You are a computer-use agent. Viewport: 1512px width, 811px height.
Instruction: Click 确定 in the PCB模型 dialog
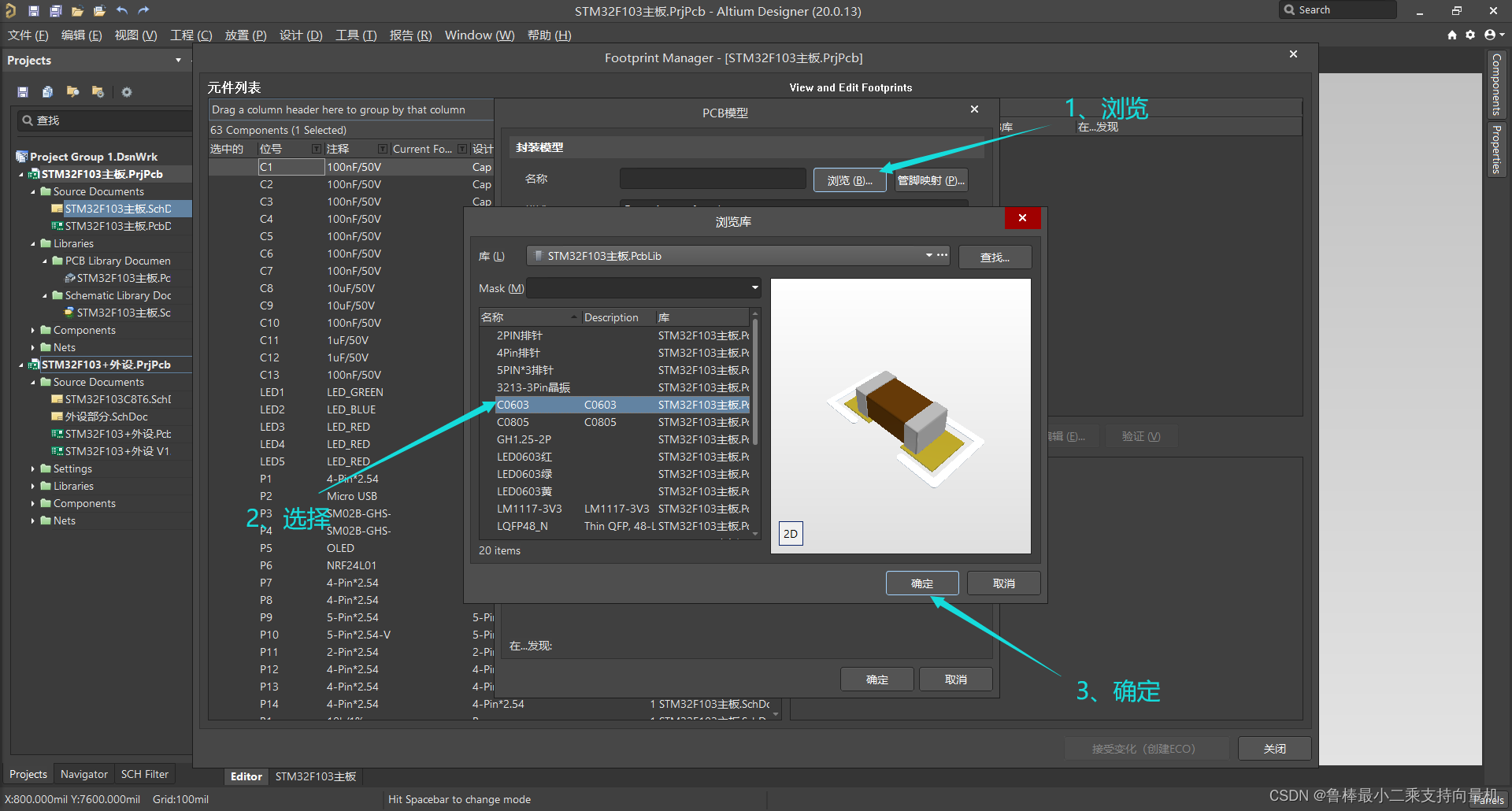tap(877, 680)
